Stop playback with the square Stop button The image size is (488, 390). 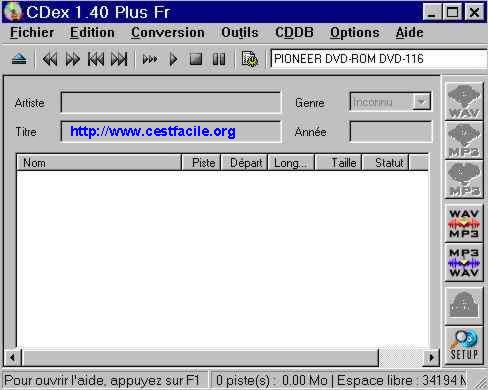196,60
